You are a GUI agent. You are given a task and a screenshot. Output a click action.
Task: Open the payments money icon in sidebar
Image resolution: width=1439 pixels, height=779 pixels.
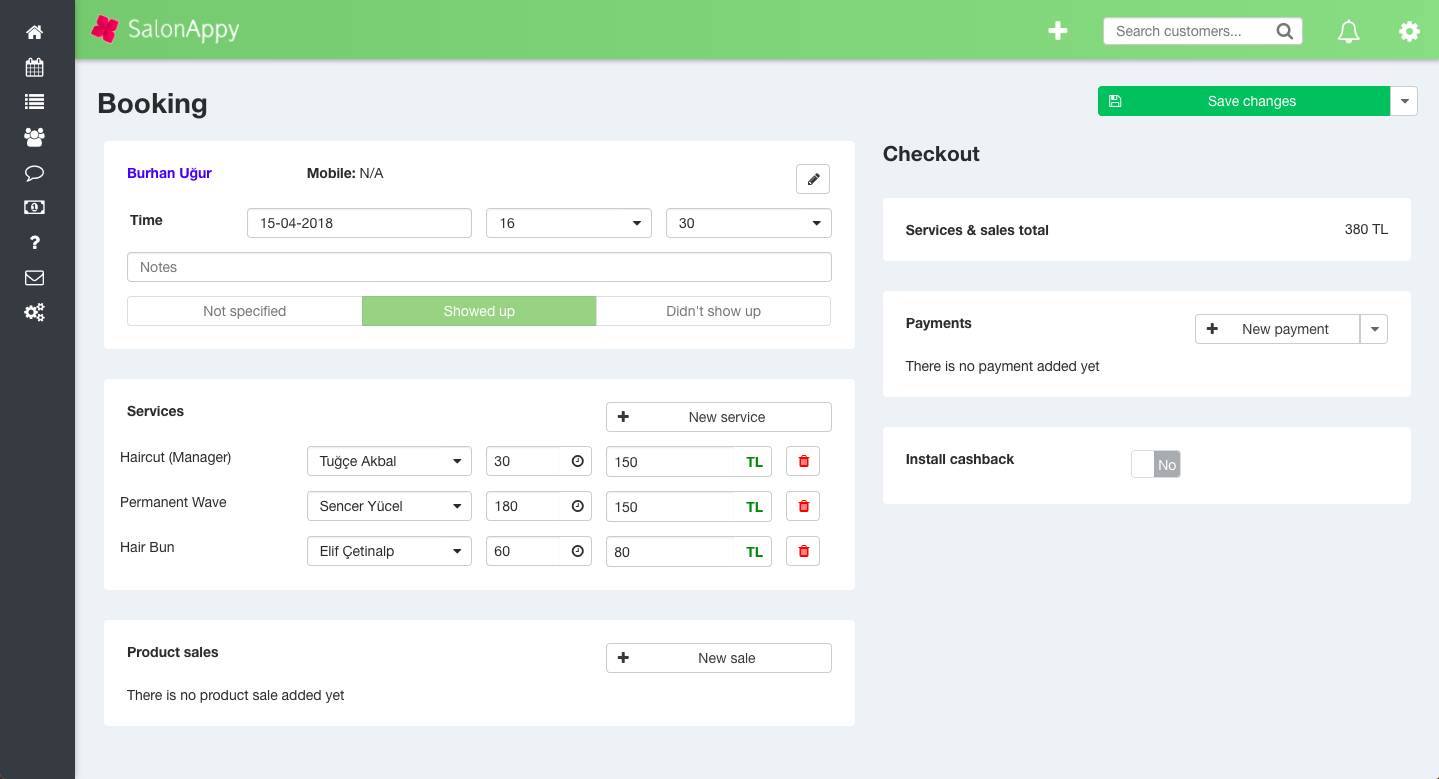click(34, 207)
